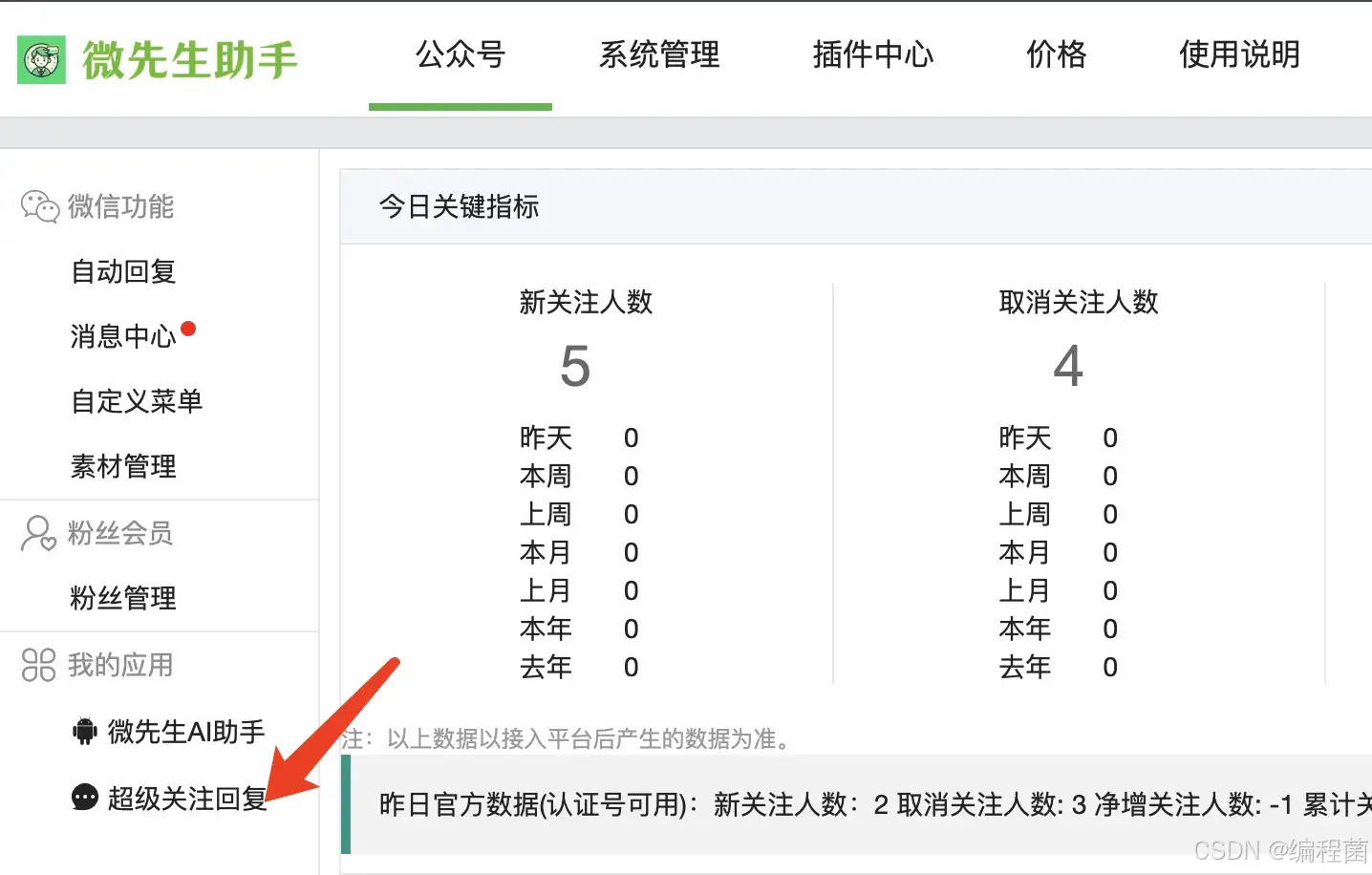Screen dimensions: 1372x875
Task: Click the 新关注人数 label
Action: (586, 302)
